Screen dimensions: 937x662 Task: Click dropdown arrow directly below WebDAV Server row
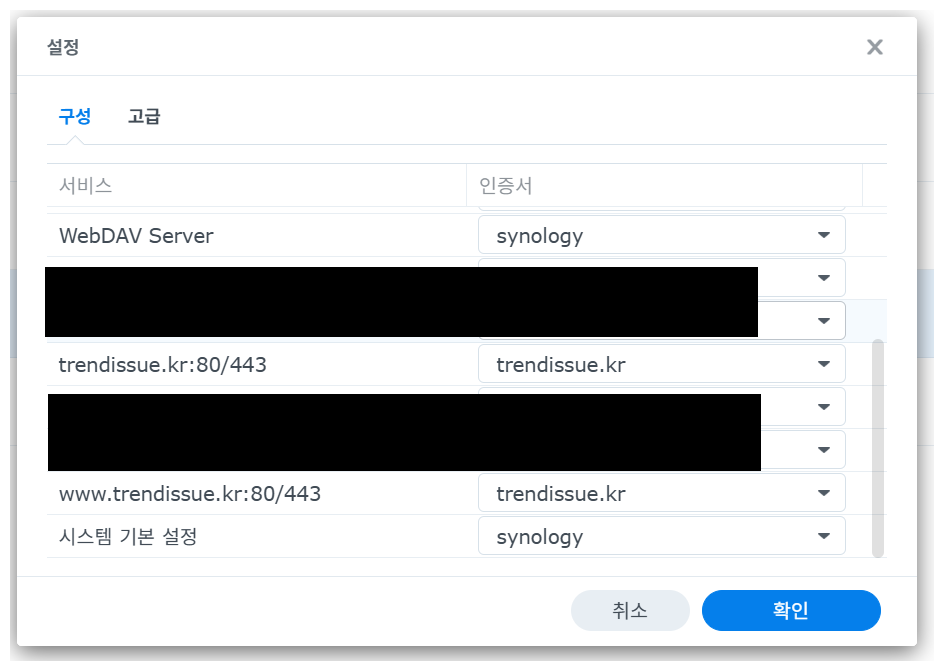coord(823,278)
